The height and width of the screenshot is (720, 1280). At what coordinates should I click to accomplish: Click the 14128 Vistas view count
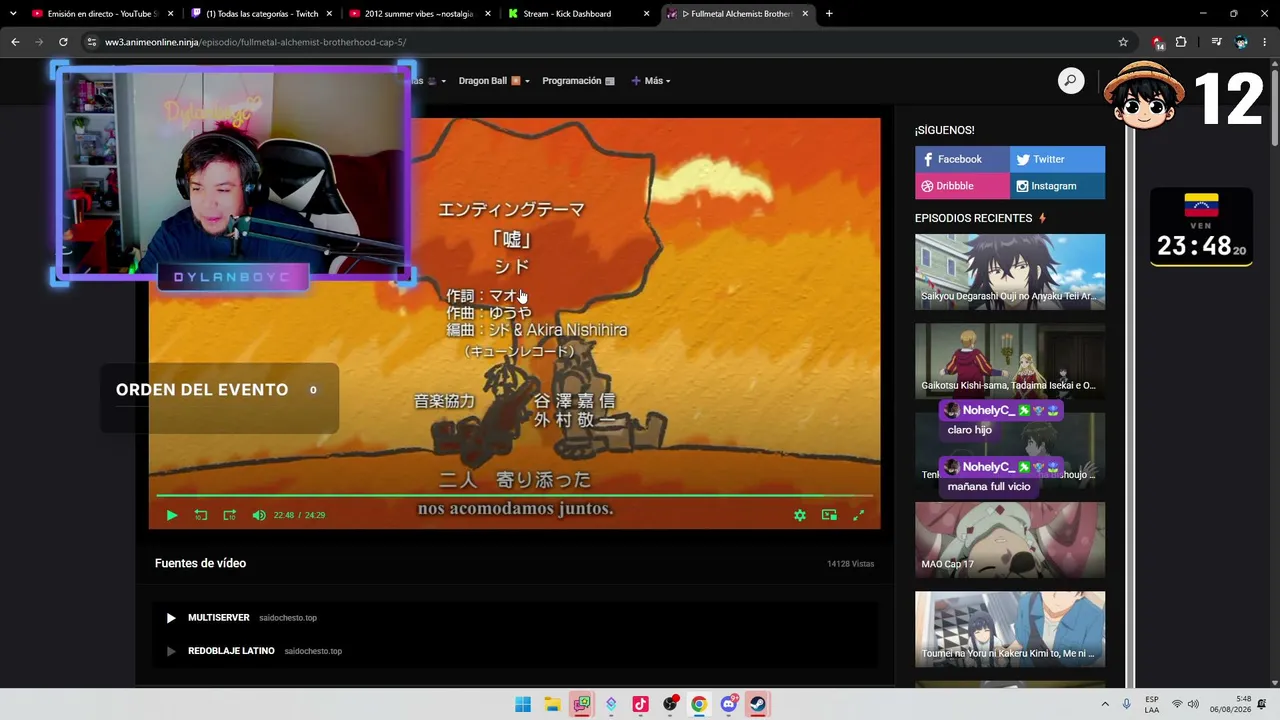point(850,564)
